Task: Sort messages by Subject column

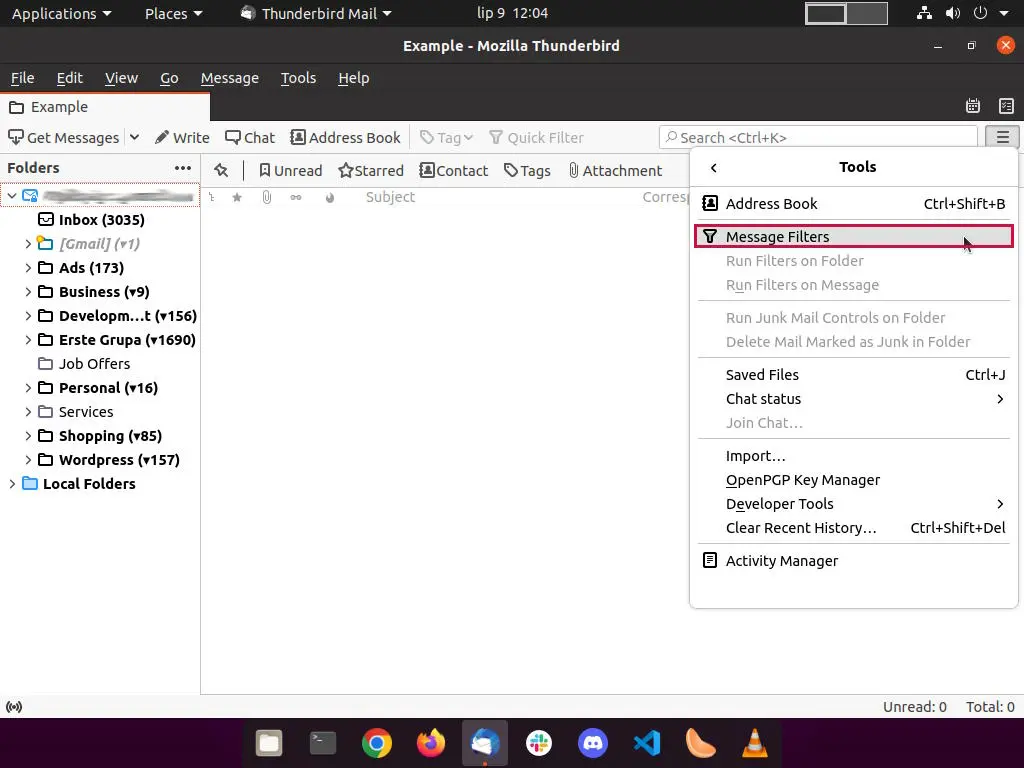Action: [x=390, y=197]
